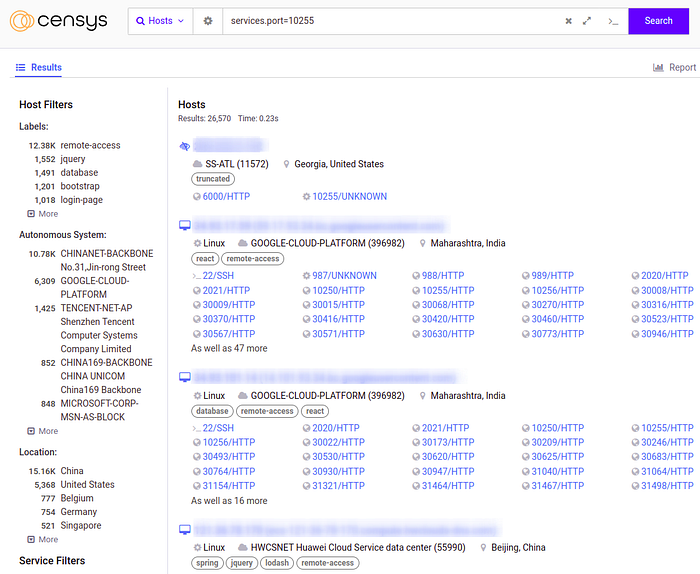Open 31040/HTTP service link
The width and height of the screenshot is (700, 574).
click(x=553, y=471)
